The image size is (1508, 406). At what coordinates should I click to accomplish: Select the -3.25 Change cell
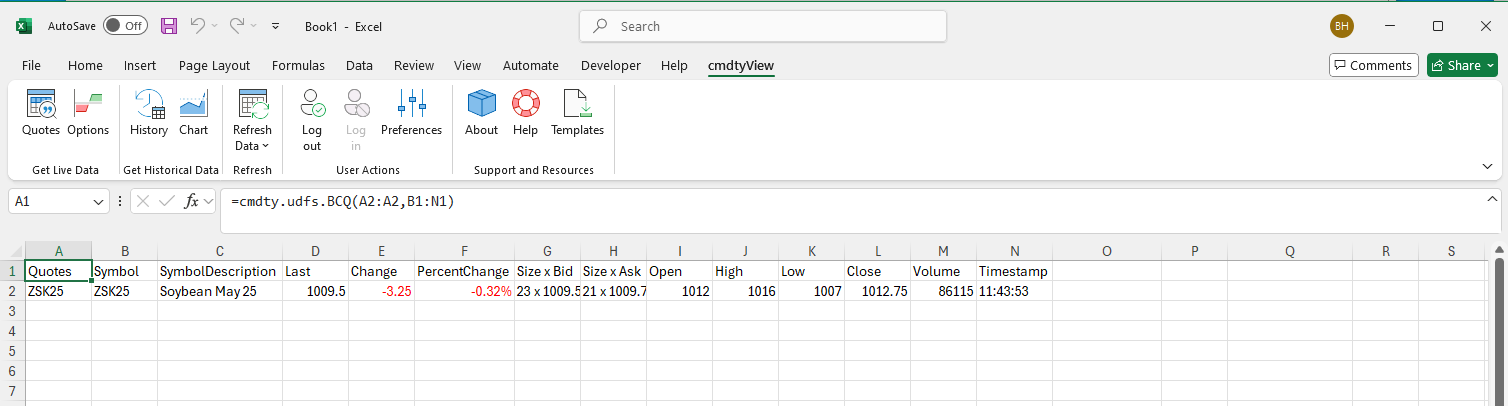click(381, 291)
